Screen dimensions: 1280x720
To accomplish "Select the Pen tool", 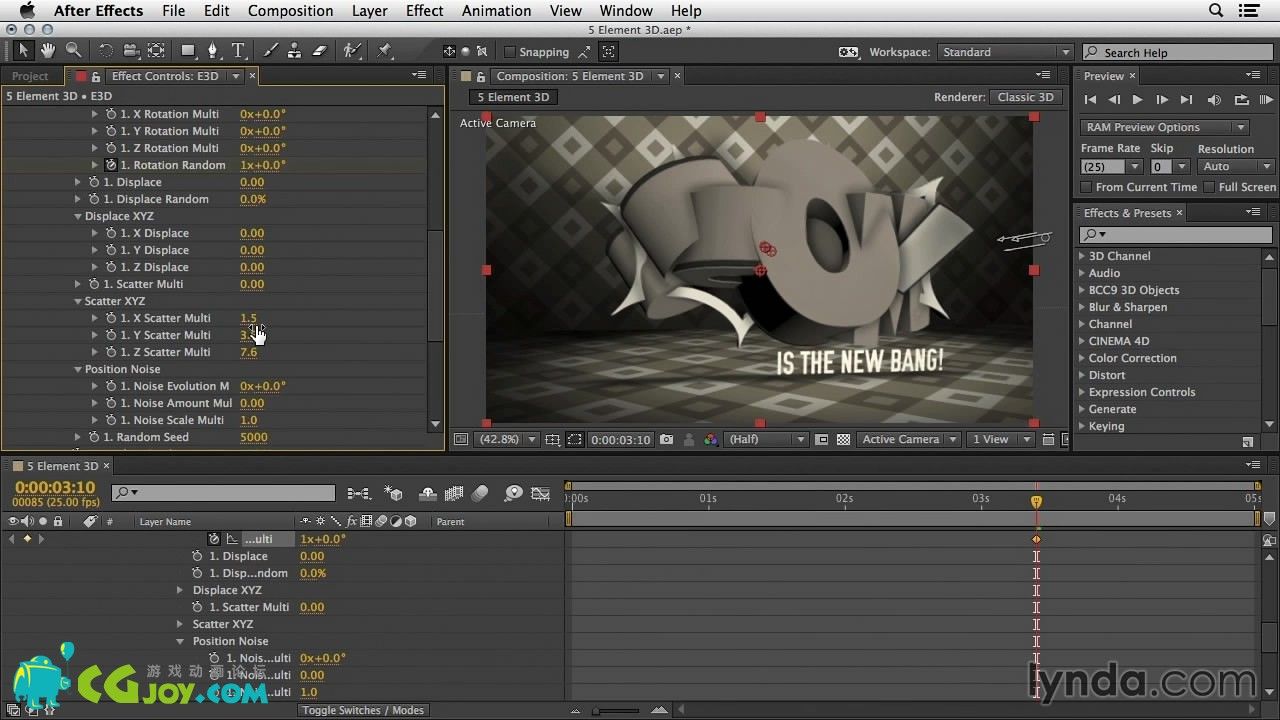I will [213, 51].
